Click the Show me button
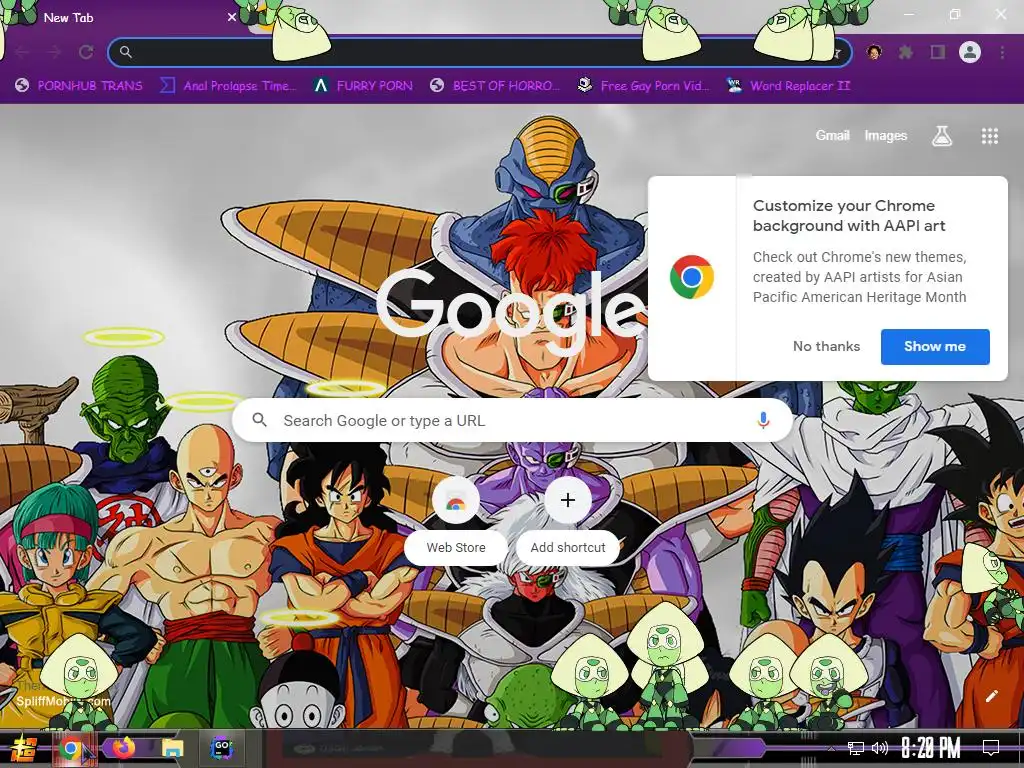The width and height of the screenshot is (1024, 768). [x=935, y=347]
